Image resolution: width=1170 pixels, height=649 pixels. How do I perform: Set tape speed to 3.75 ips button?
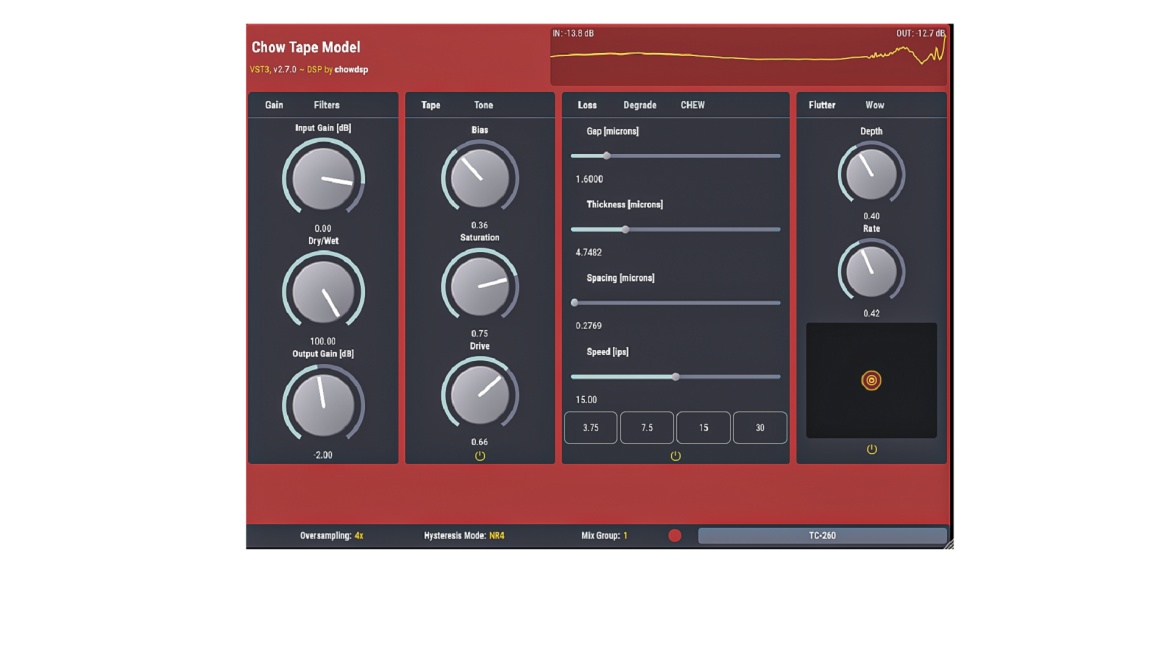591,427
